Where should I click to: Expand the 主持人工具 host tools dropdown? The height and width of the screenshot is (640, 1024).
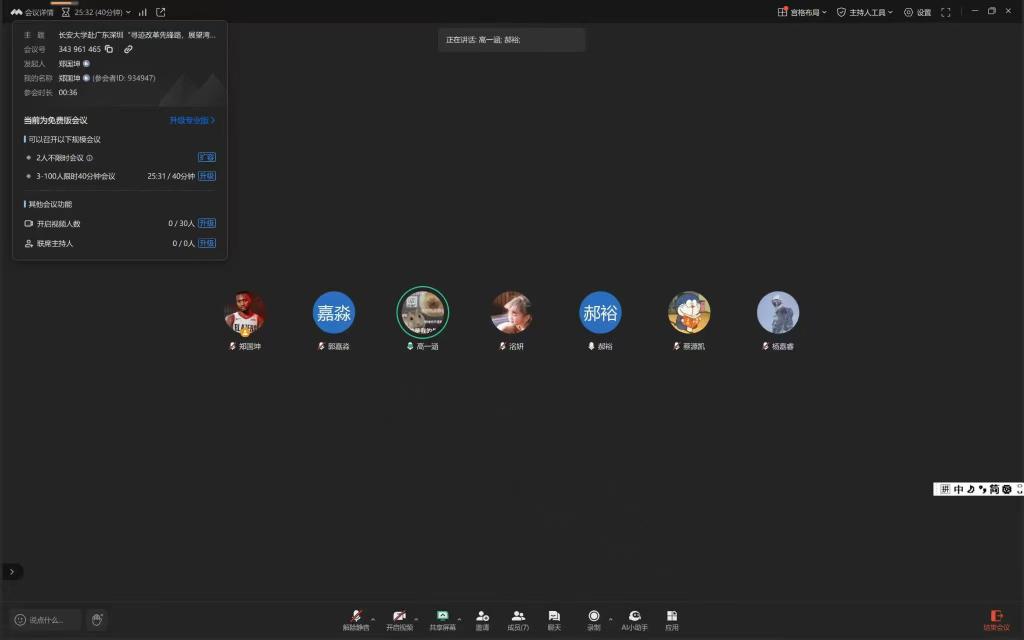click(x=866, y=12)
